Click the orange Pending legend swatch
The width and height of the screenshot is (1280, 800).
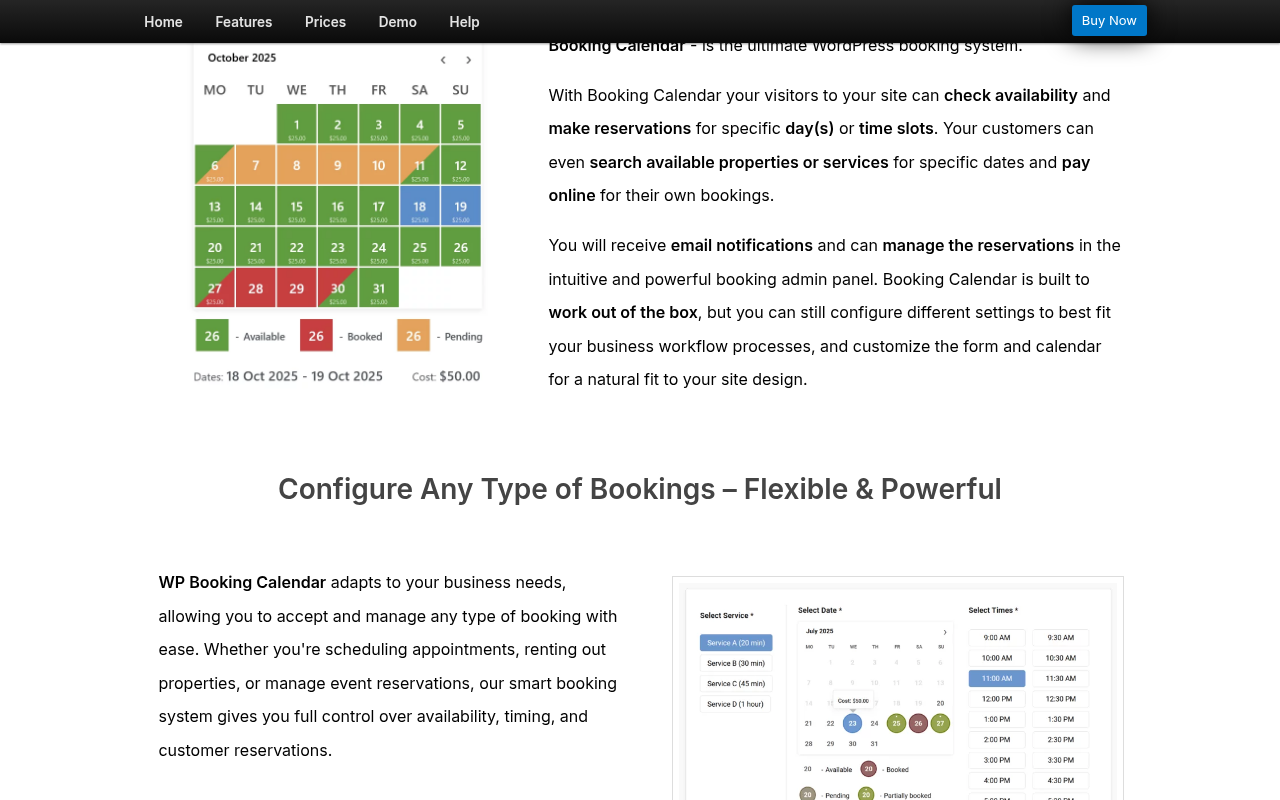(x=413, y=336)
